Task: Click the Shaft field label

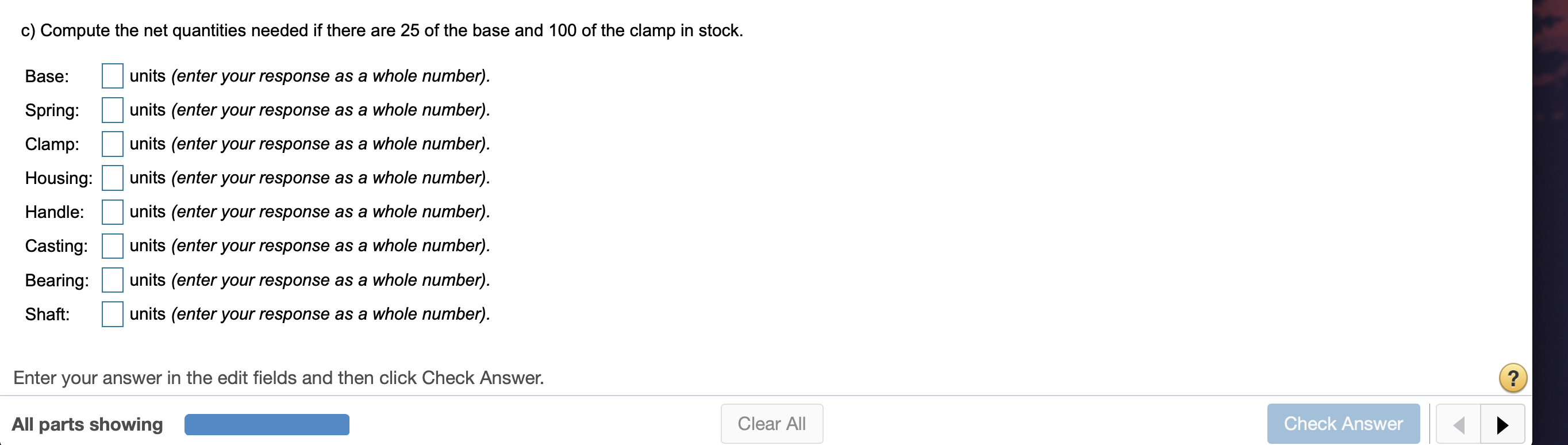Action: click(x=47, y=314)
